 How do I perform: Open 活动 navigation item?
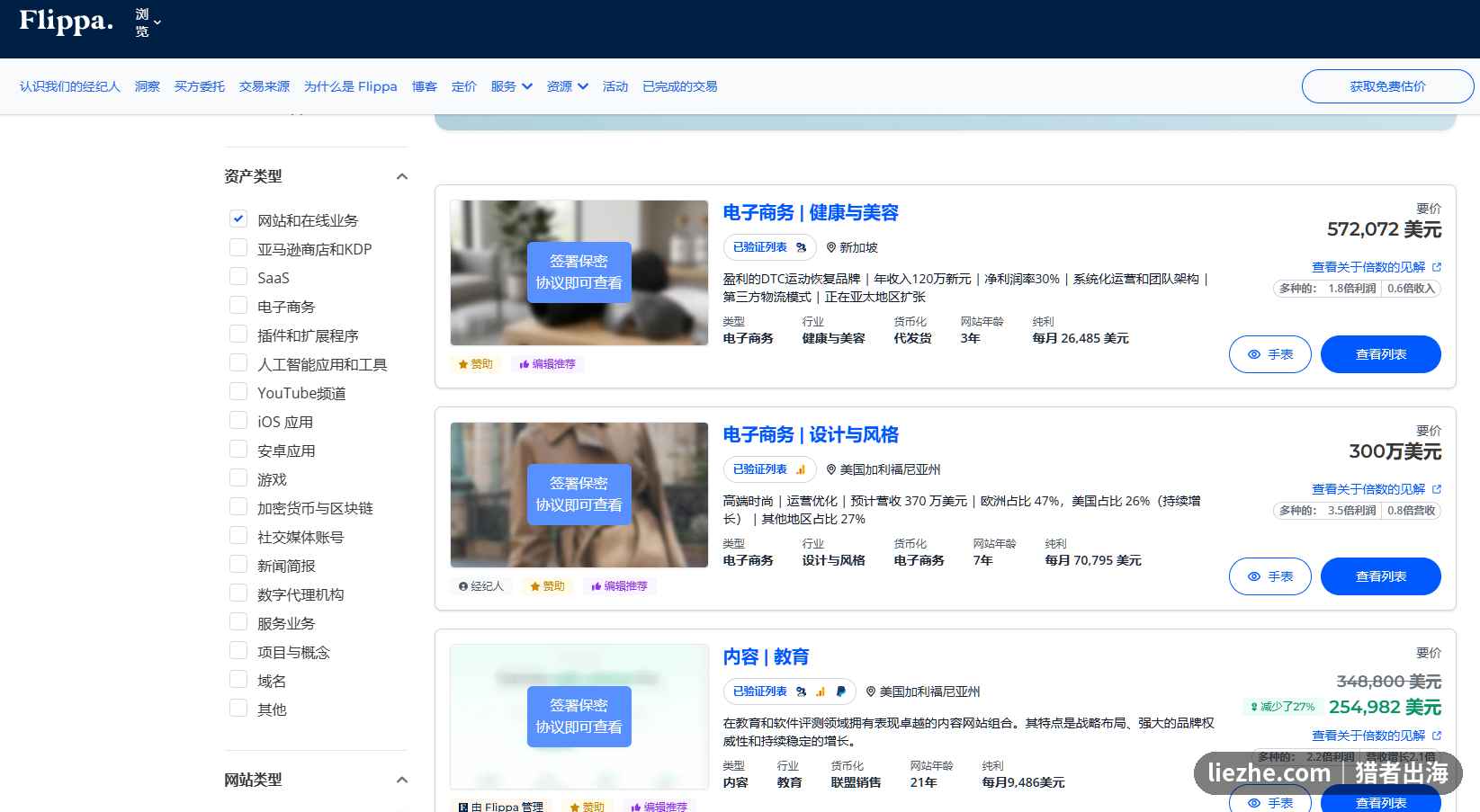tap(615, 86)
